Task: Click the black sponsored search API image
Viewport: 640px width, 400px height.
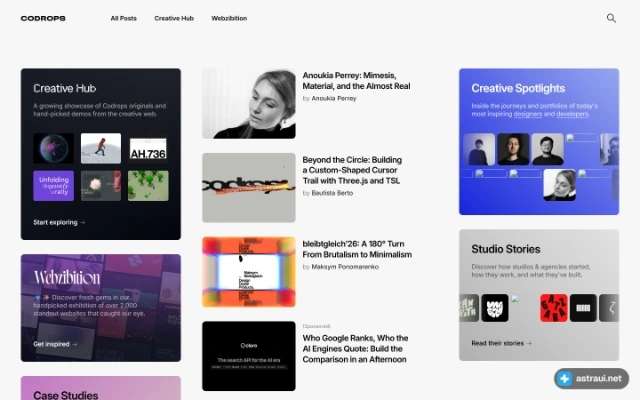Action: pos(249,356)
